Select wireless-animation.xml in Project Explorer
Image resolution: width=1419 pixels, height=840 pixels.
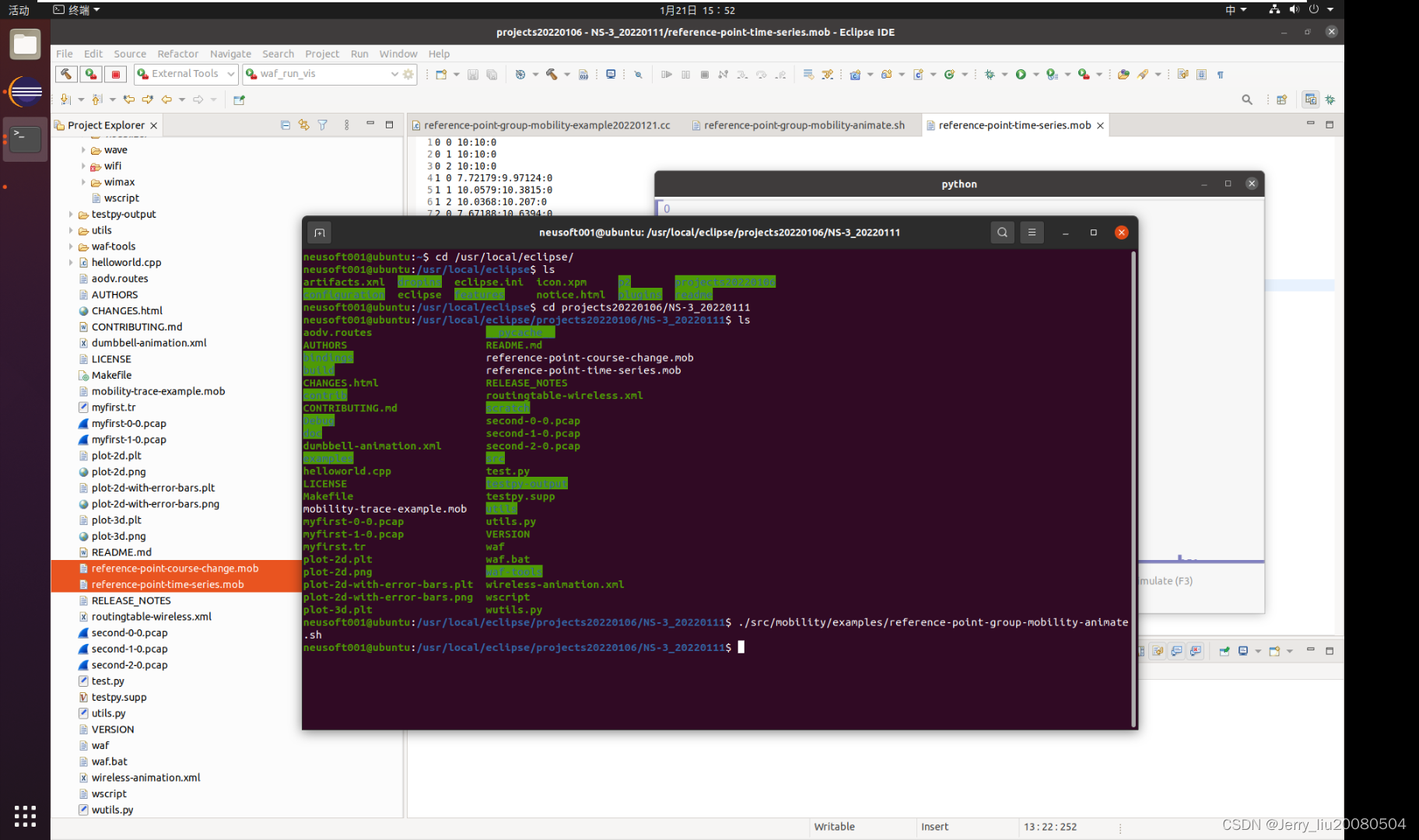(x=145, y=778)
